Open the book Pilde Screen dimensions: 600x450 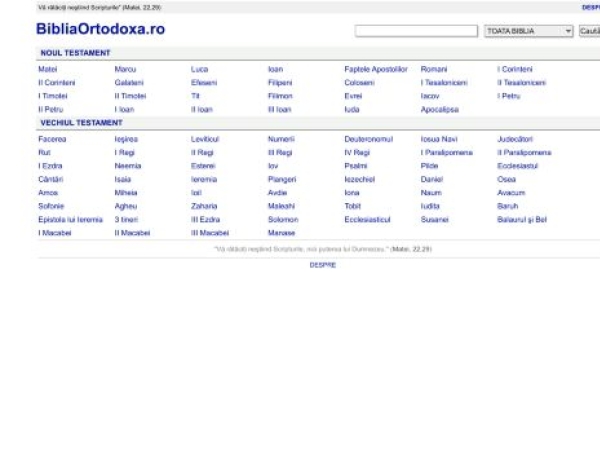coord(429,166)
